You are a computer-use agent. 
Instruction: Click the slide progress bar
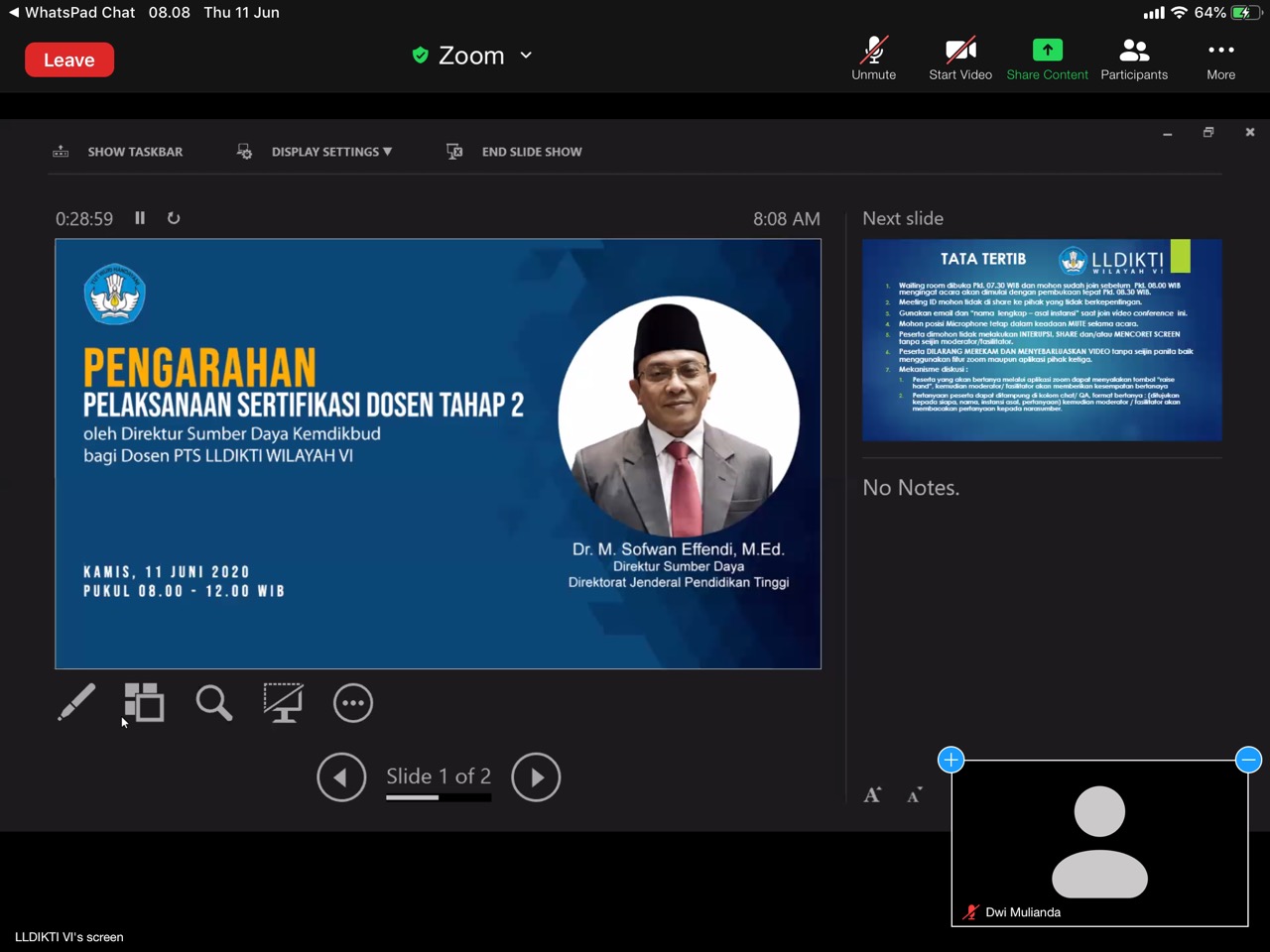point(439,797)
